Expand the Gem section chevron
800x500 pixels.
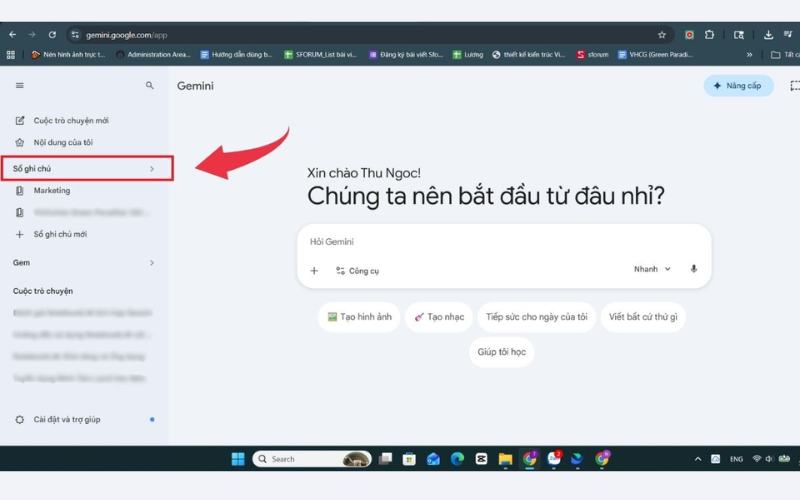pos(152,263)
